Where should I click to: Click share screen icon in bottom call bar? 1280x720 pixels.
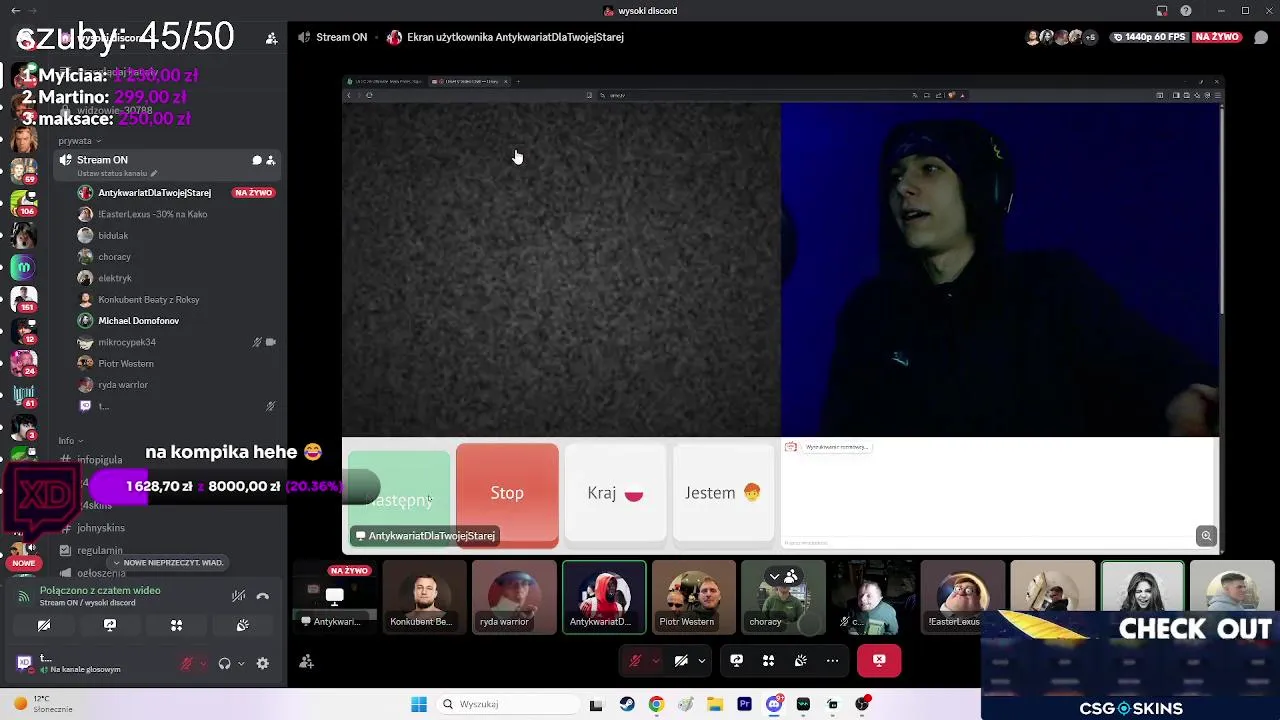click(736, 660)
